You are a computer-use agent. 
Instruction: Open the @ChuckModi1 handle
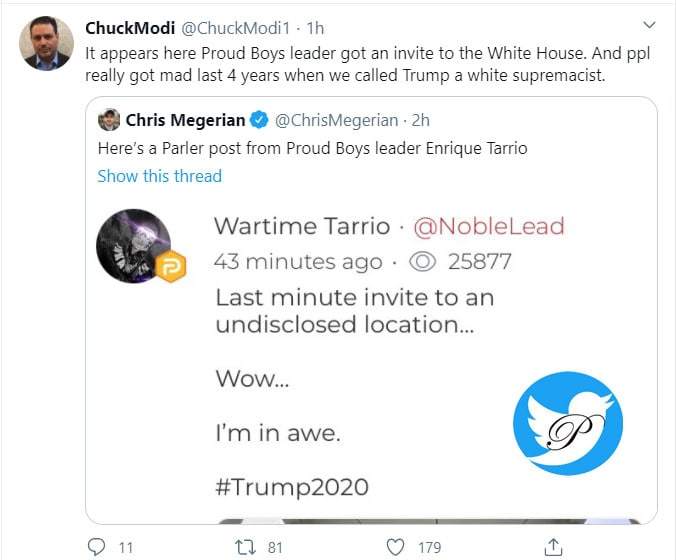(x=235, y=28)
